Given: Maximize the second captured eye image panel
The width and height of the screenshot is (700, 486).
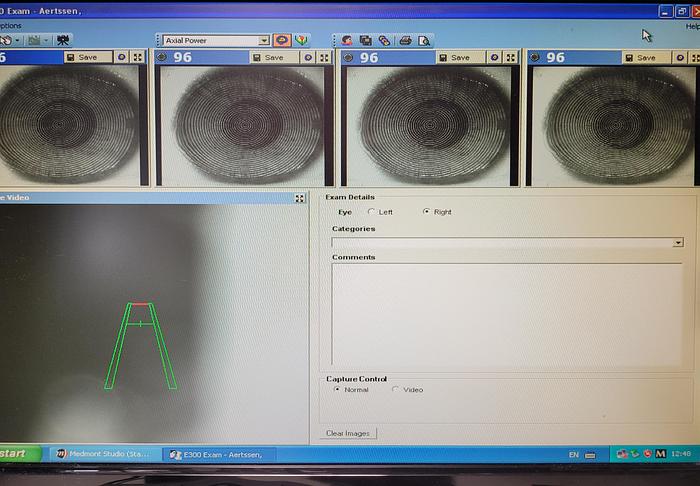Looking at the screenshot, I should [x=324, y=58].
